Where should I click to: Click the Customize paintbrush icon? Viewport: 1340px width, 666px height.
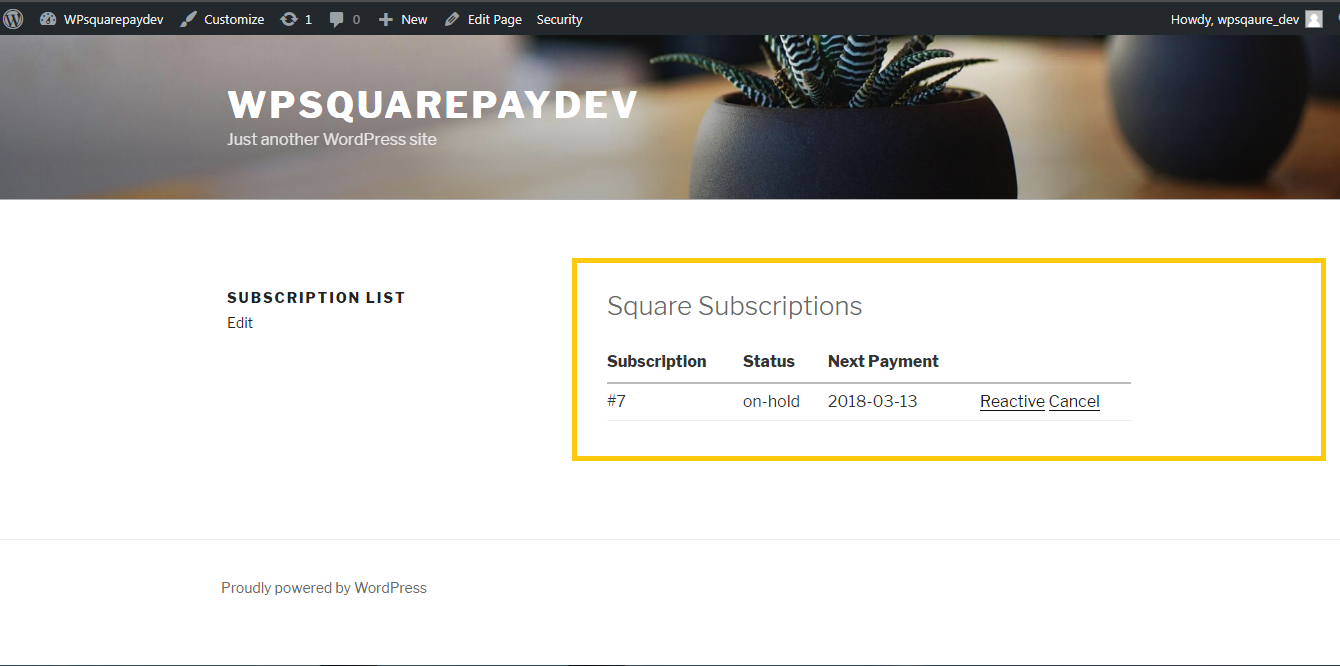pos(188,19)
